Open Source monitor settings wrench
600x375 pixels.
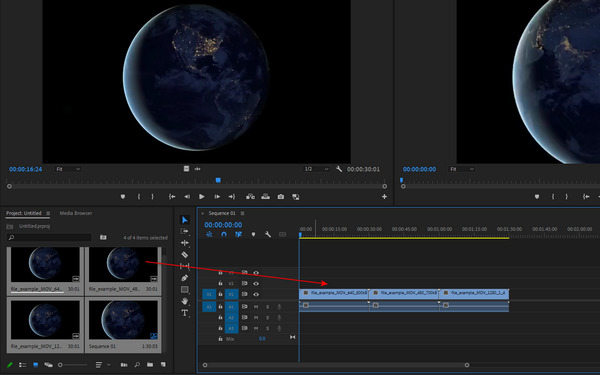pyautogui.click(x=339, y=169)
